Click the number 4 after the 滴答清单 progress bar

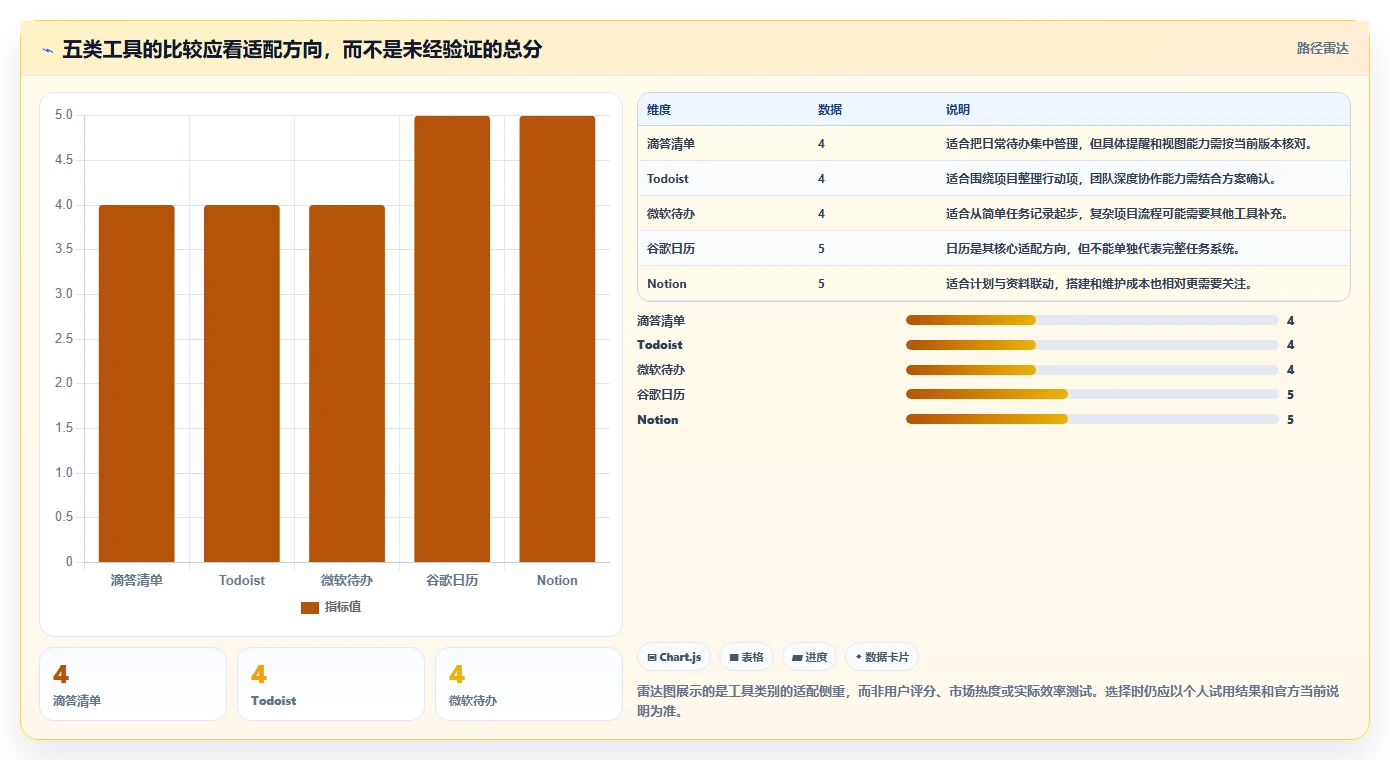point(1291,320)
